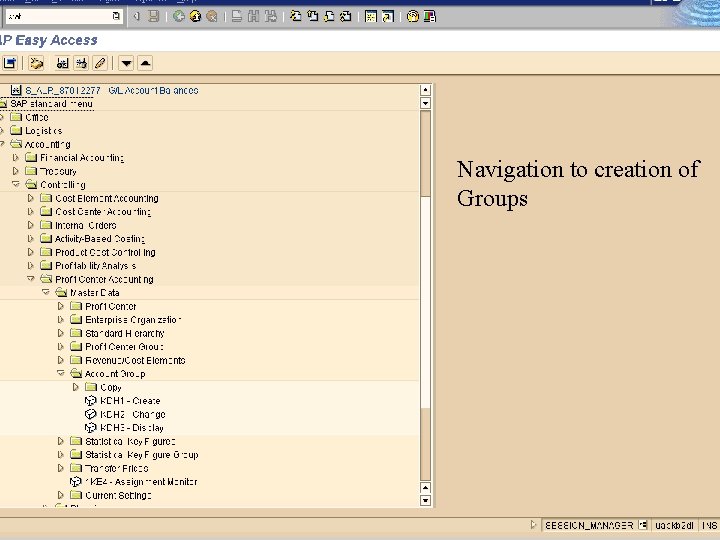Collapse Profit Center Accounting node

click(x=31, y=279)
